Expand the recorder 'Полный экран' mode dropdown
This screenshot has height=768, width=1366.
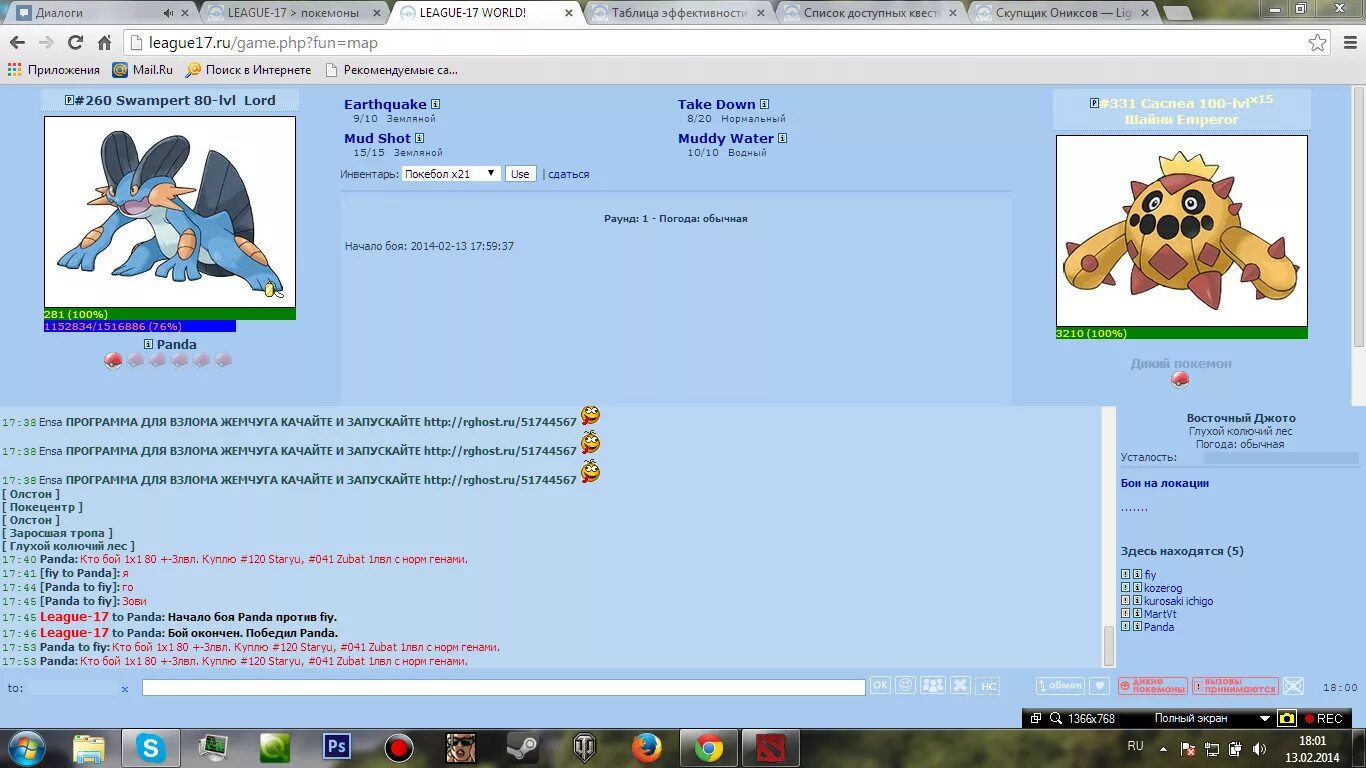[1265, 718]
